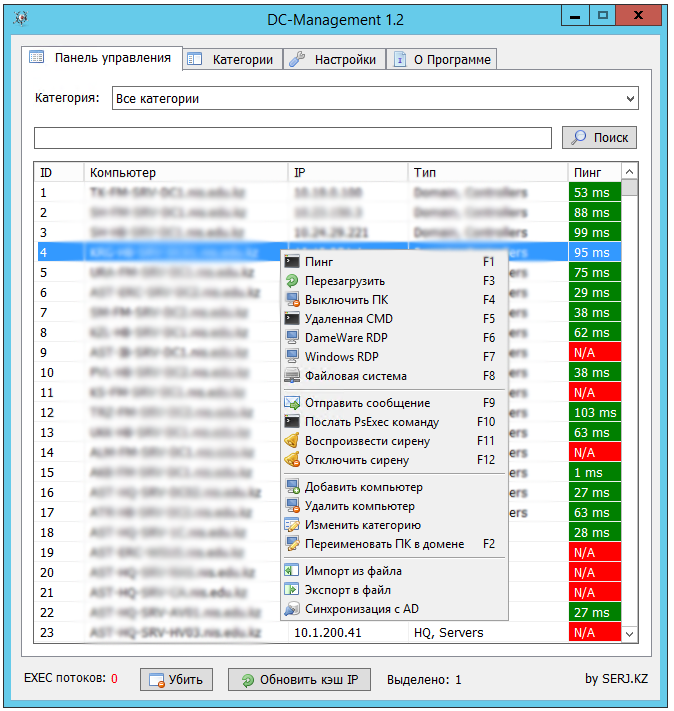Click the DameWare RDP monitor icon
Viewport: 674px width, 711px height.
pyautogui.click(x=292, y=338)
